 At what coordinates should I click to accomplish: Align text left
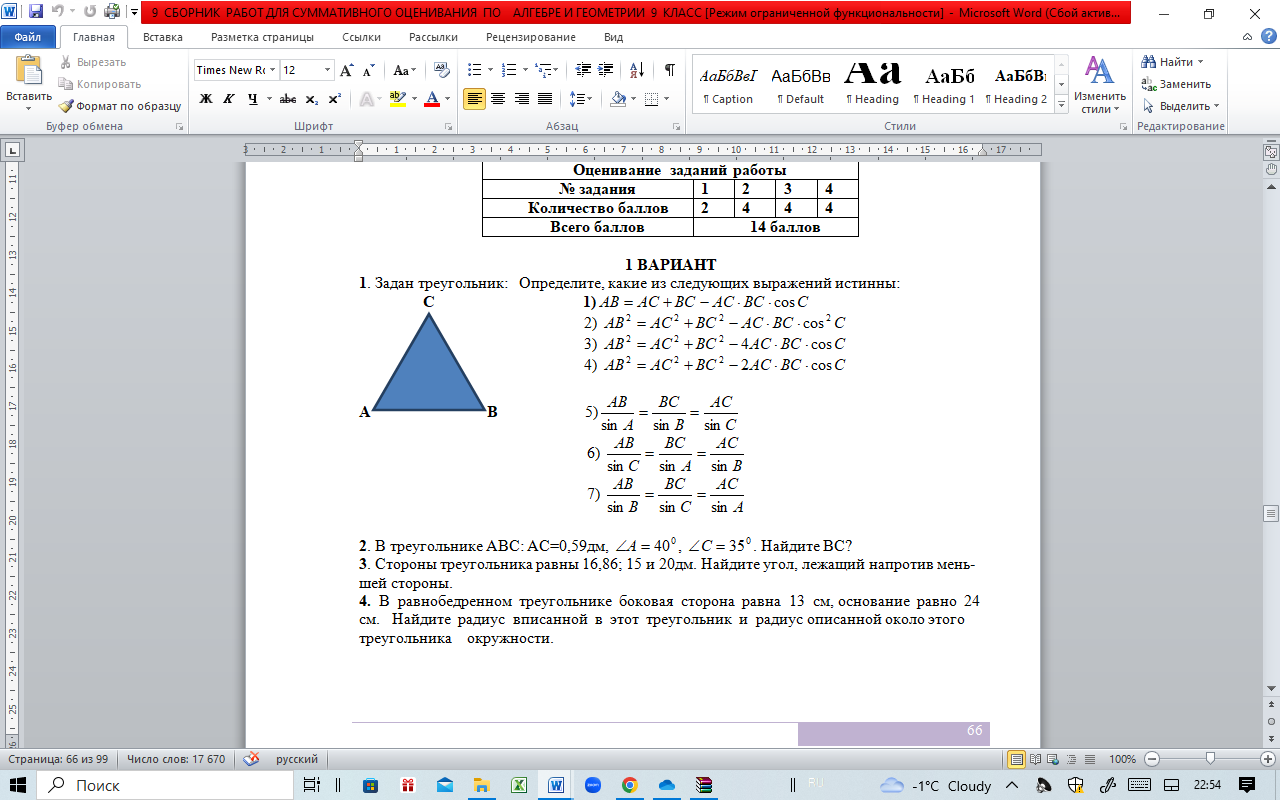[x=474, y=99]
